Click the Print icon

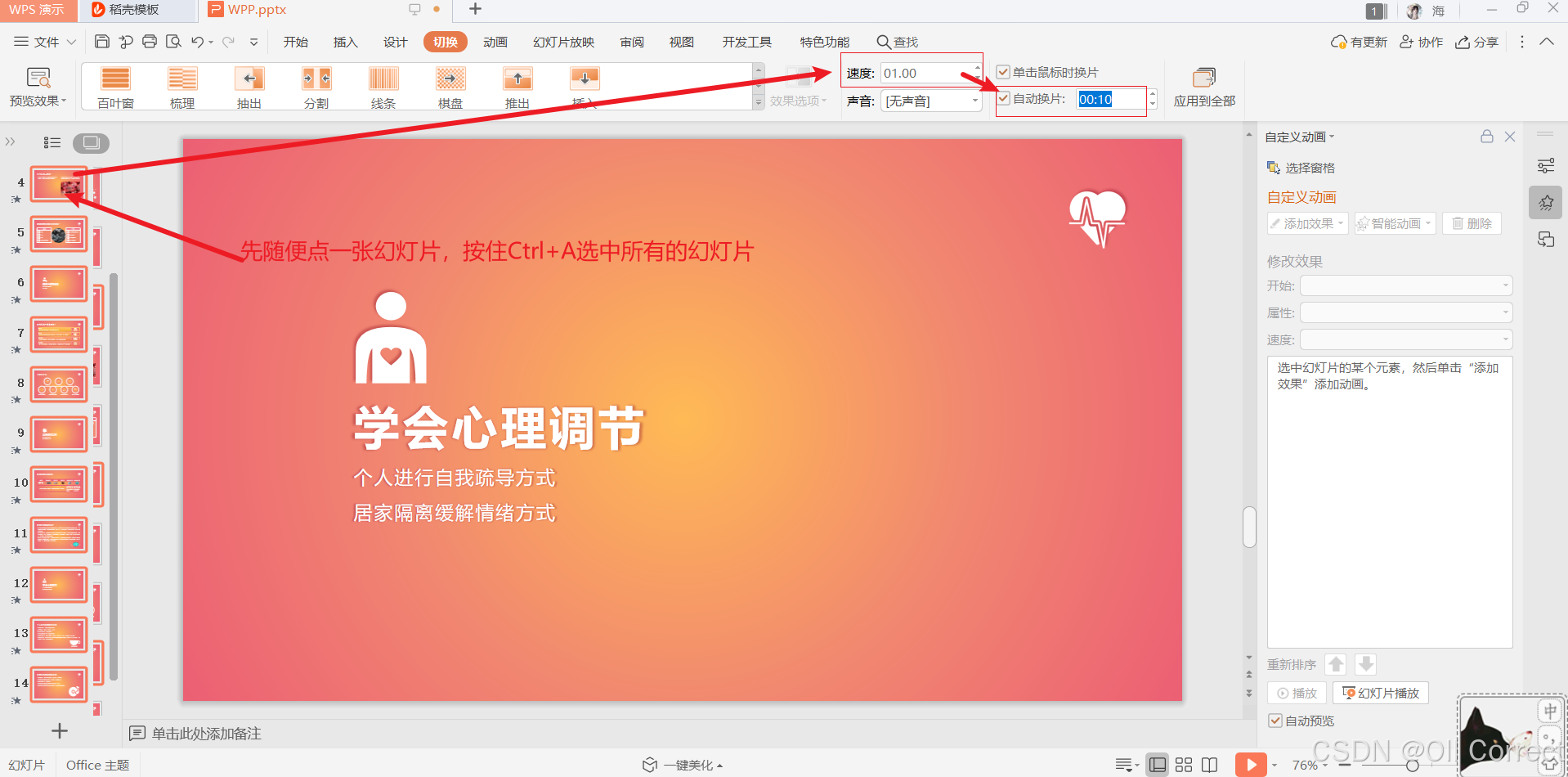click(x=150, y=42)
